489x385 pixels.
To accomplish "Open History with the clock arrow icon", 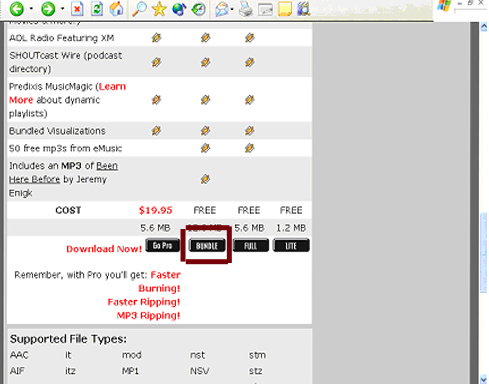I will pyautogui.click(x=199, y=9).
